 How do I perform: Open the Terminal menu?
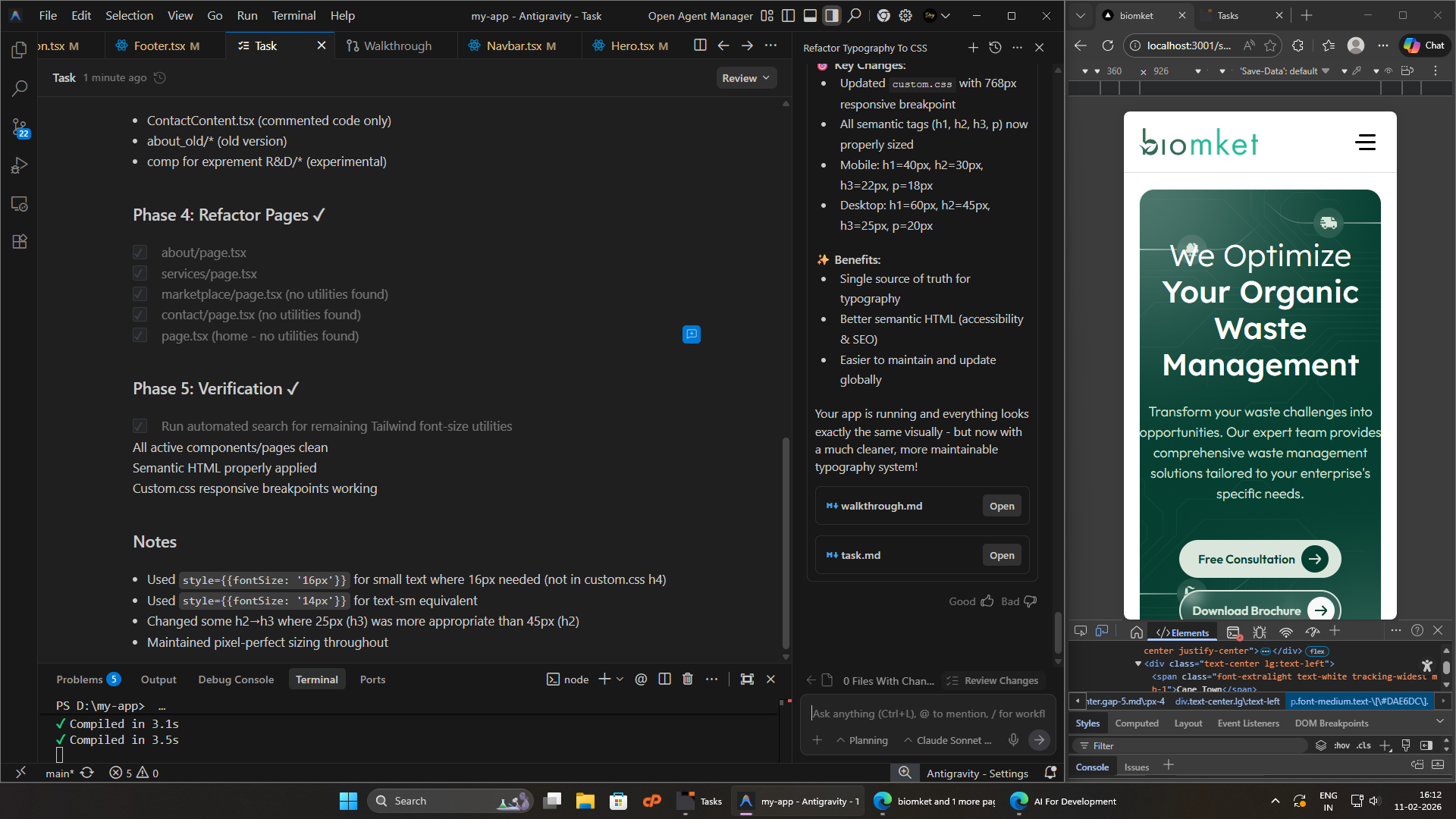293,15
